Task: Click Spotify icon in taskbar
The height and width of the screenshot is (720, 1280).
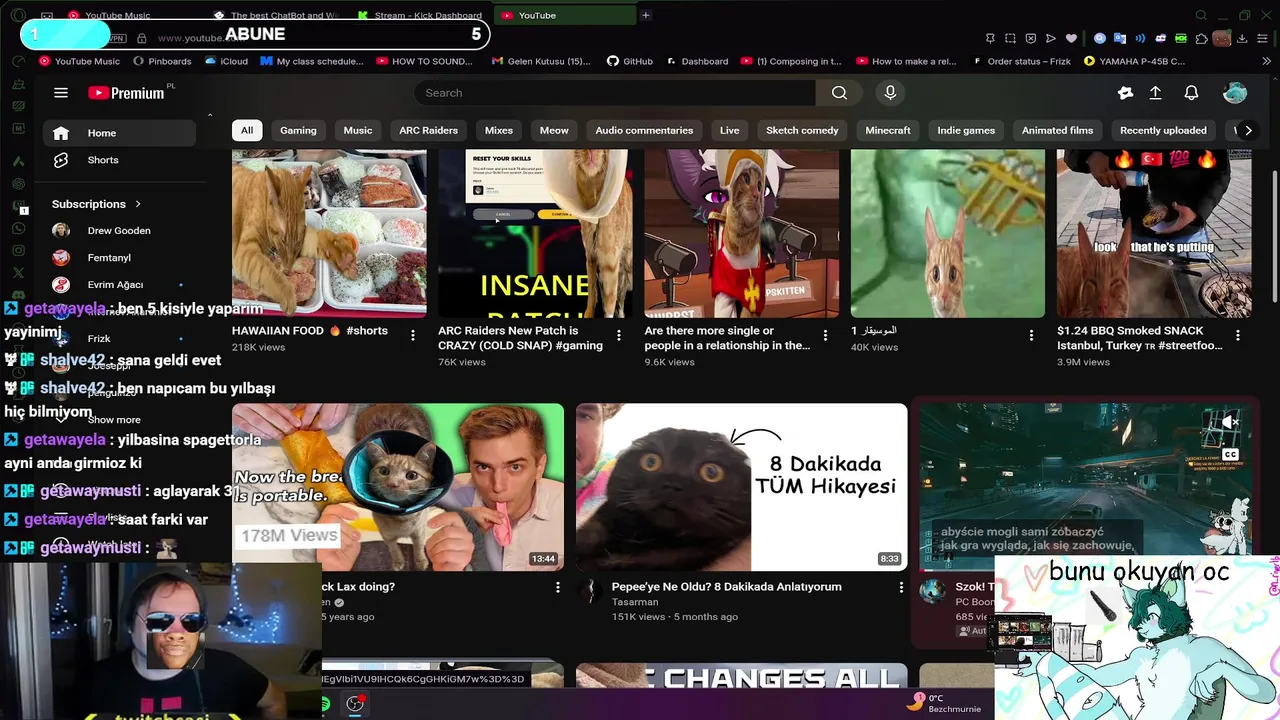Action: tap(326, 704)
